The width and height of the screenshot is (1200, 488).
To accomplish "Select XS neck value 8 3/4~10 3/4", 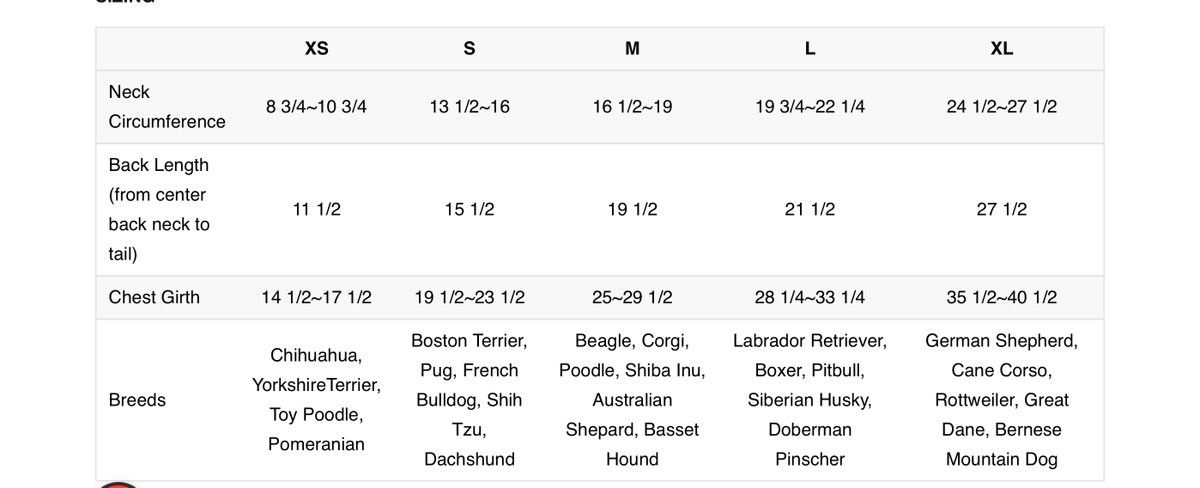I will coord(316,106).
